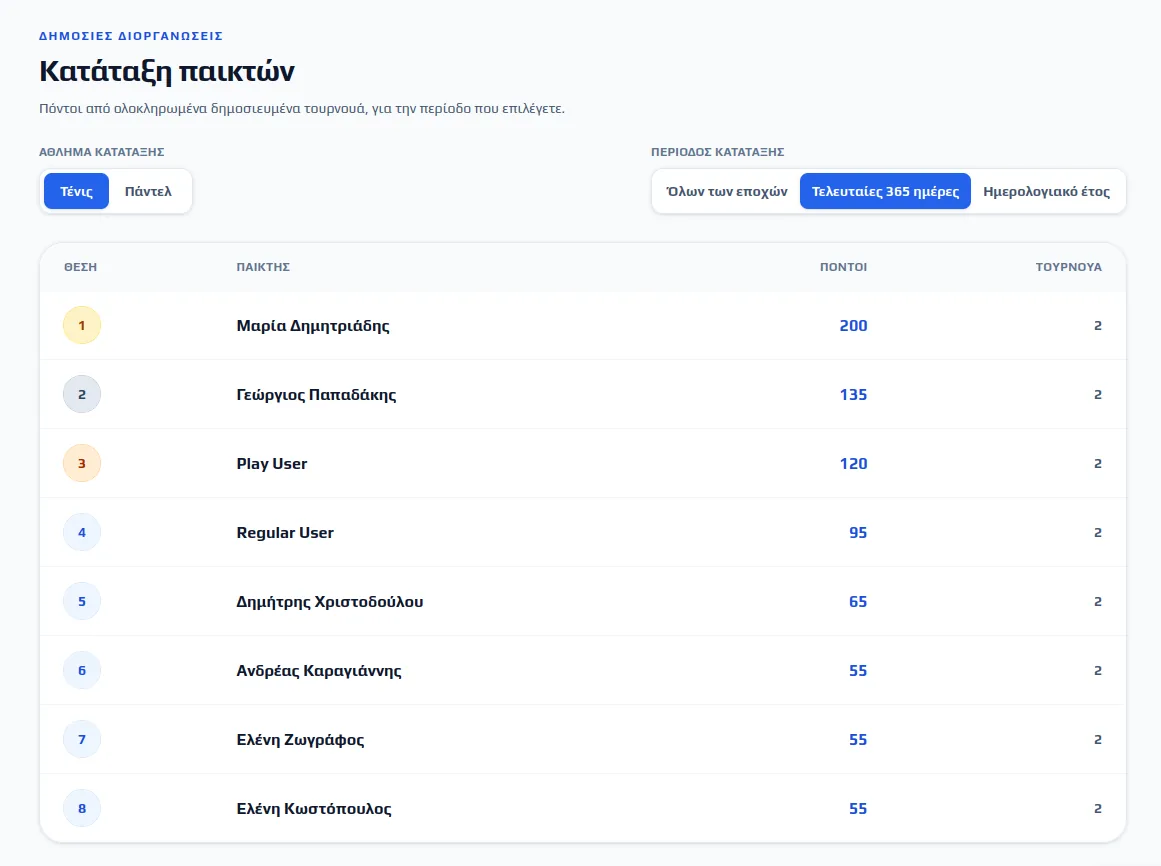
Task: Click the ΠΕΡΙΟΔΟΣ ΚΑΤΑΤΑΞΗΣ label
Action: point(717,152)
